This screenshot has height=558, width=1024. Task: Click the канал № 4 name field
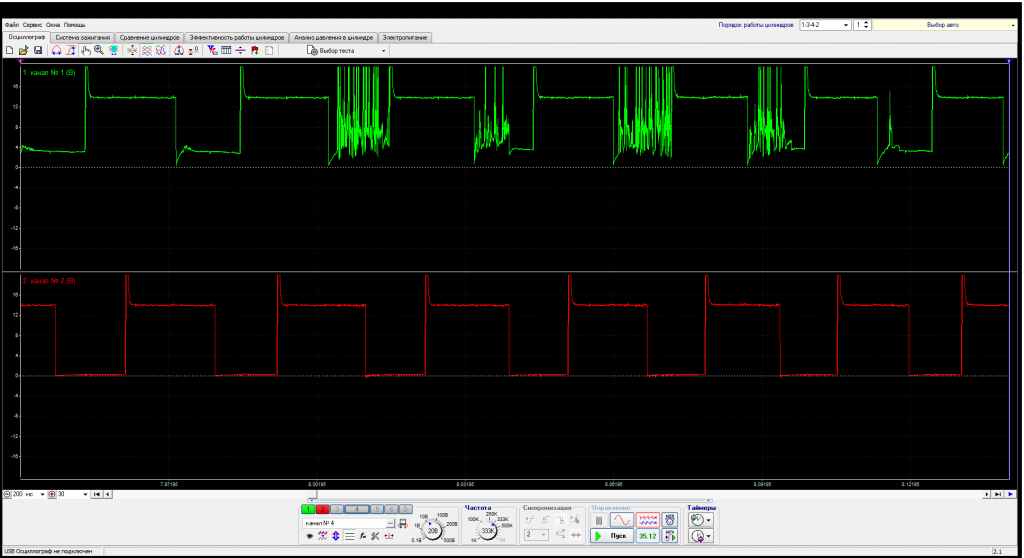(344, 523)
